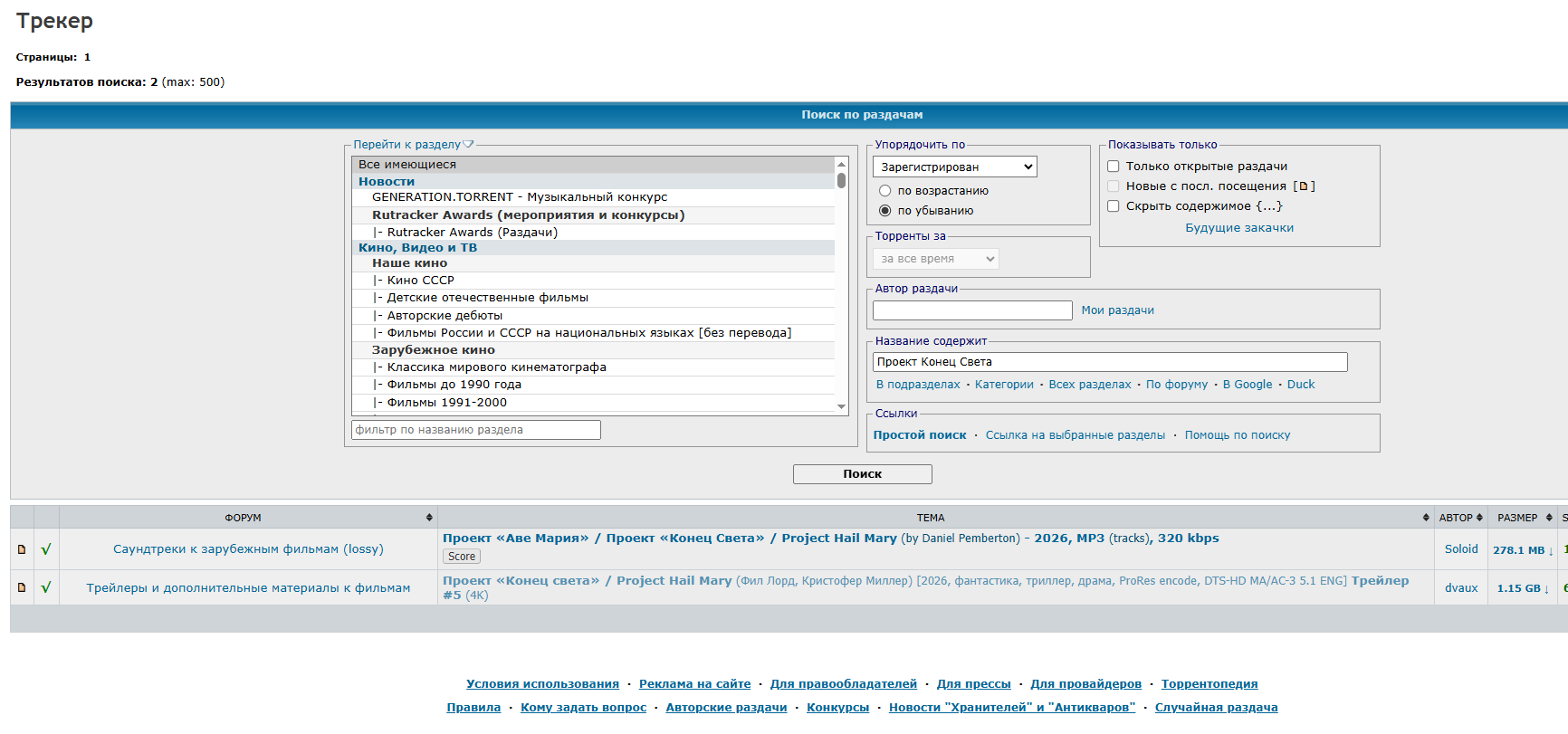This screenshot has height=734, width=1568.
Task: Click the sort arrows in the РАЗМЕР column header
Action: [x=1549, y=518]
